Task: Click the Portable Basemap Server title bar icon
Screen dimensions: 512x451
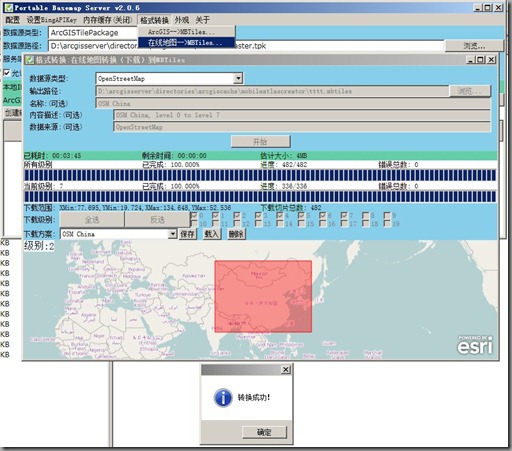Action: click(8, 7)
